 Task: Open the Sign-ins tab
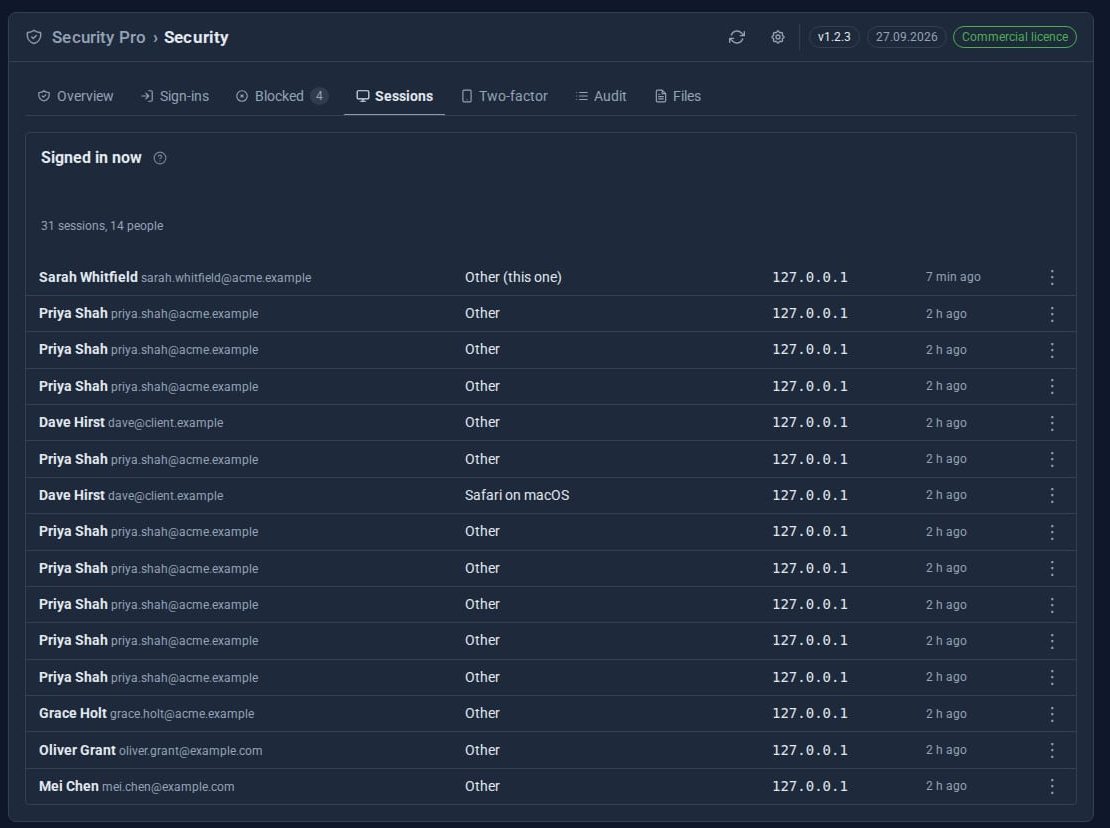point(175,96)
